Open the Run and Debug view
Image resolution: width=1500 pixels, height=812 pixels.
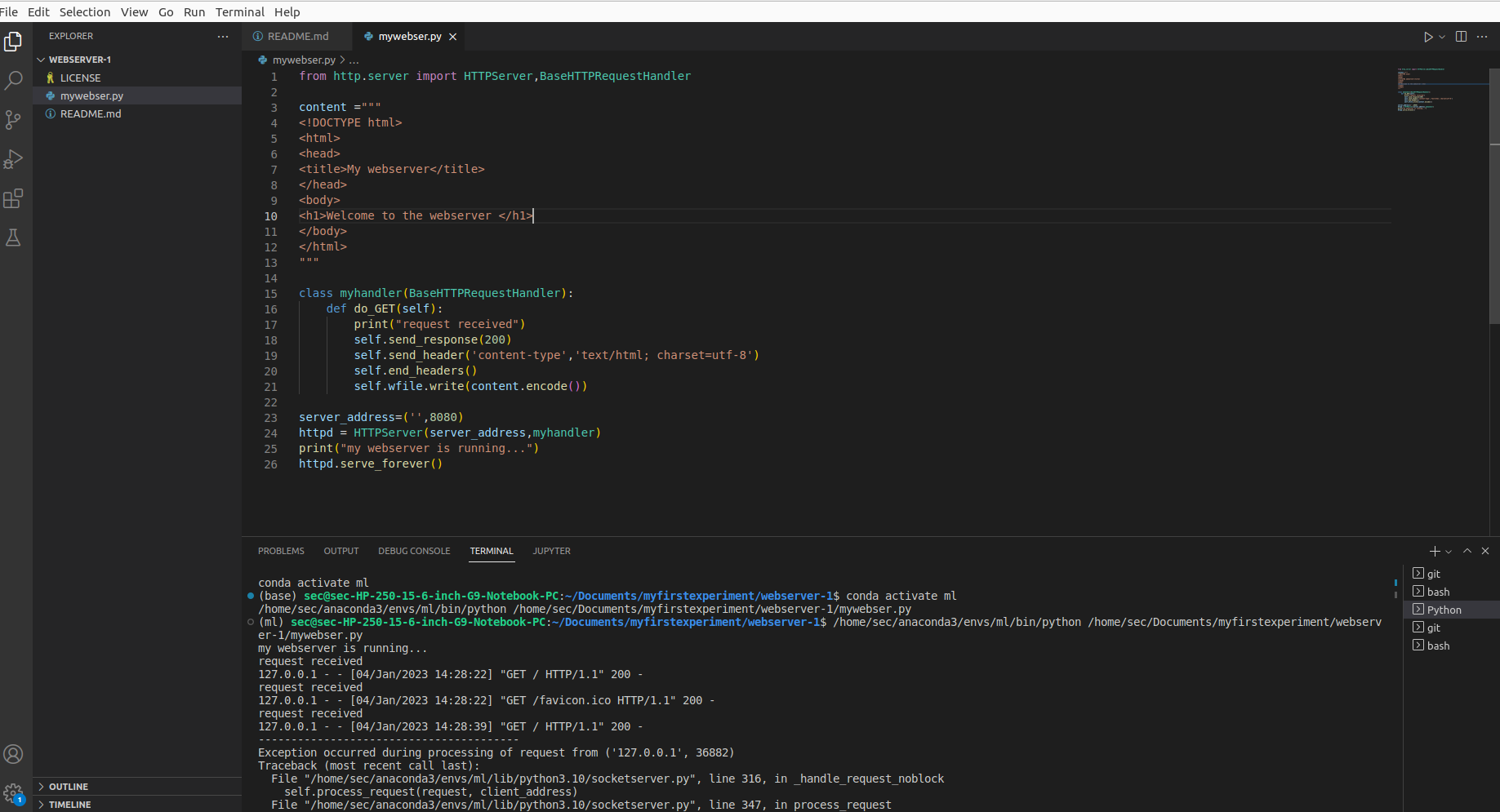coord(13,159)
